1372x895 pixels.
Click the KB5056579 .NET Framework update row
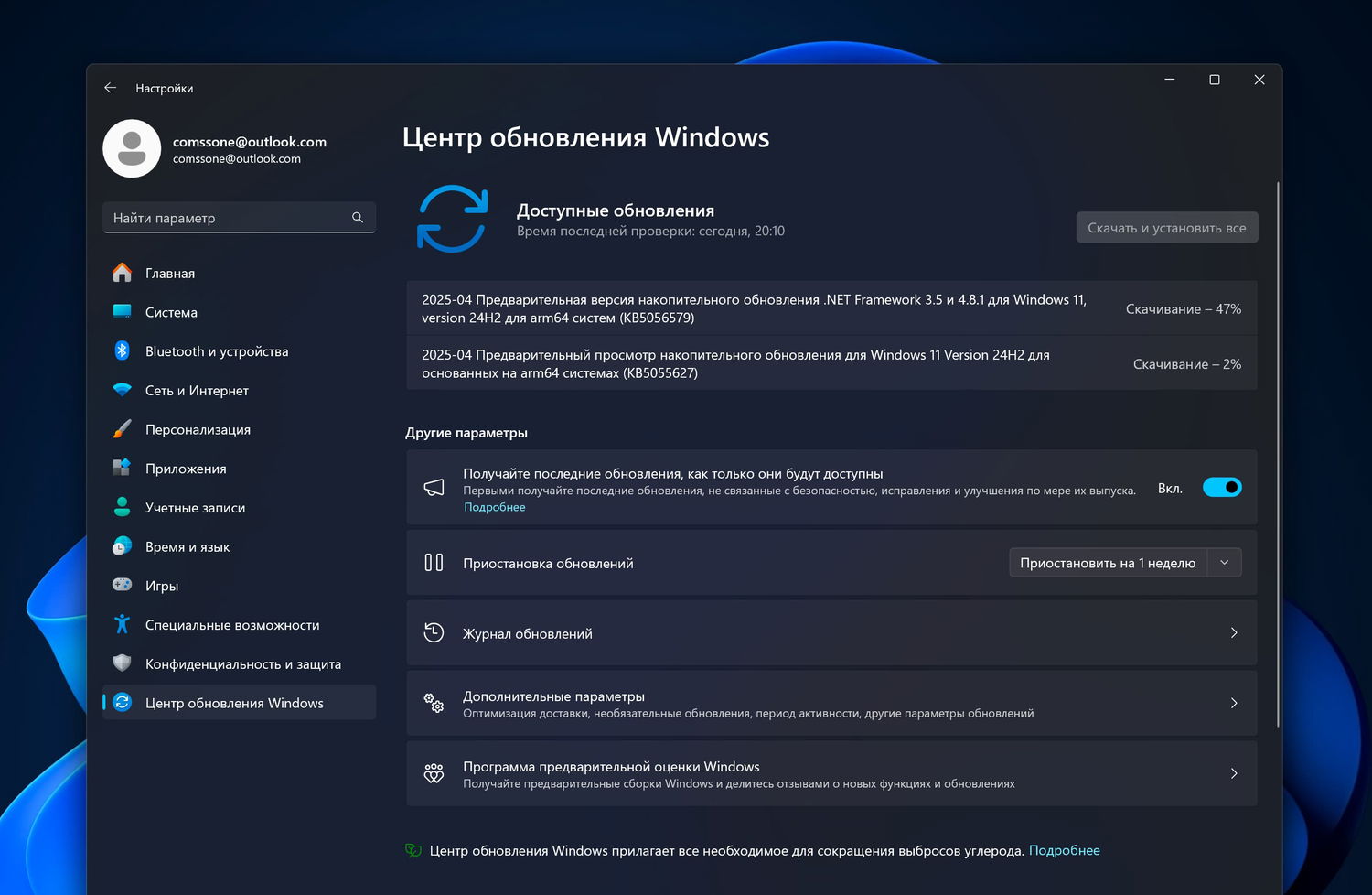[831, 308]
